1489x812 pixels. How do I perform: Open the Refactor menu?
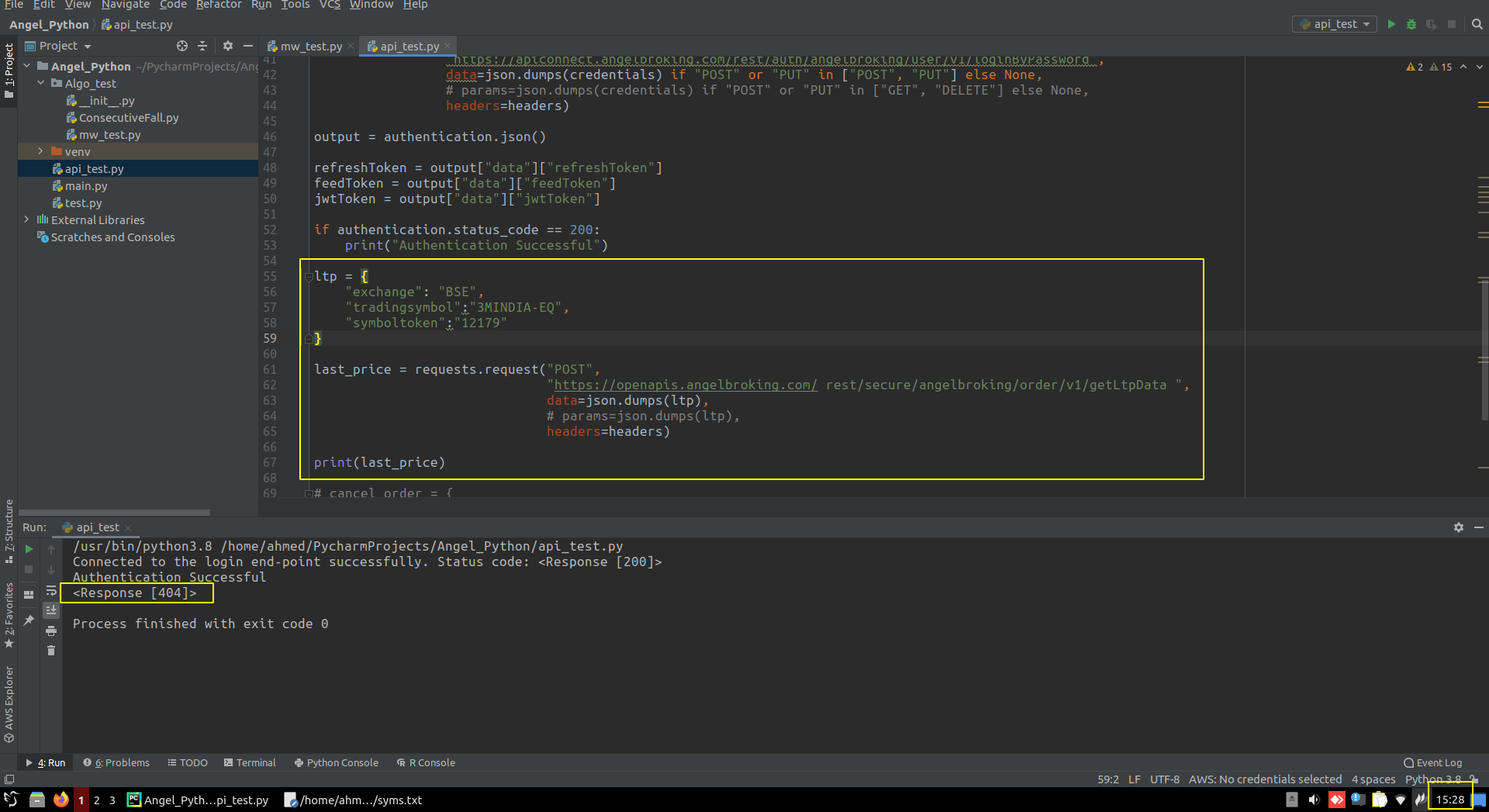tap(219, 5)
